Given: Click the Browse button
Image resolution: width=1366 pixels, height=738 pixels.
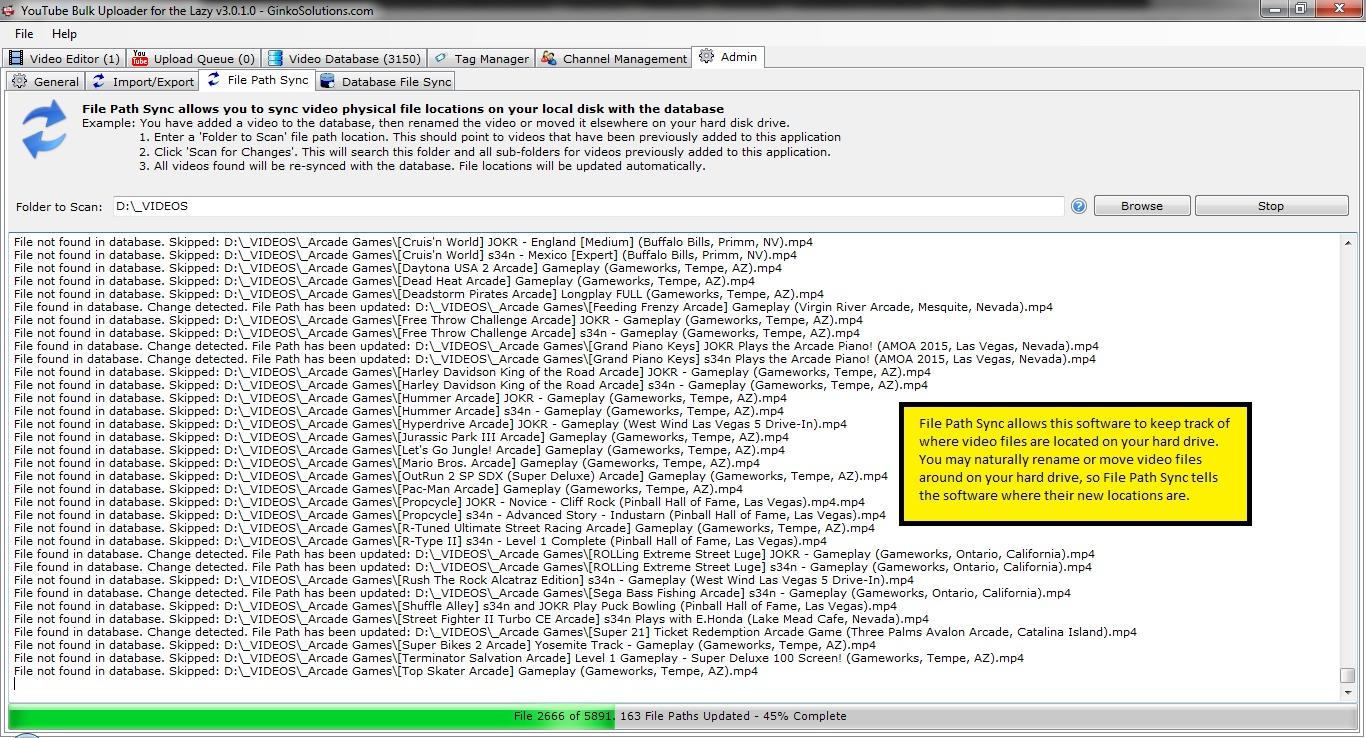Looking at the screenshot, I should pos(1142,206).
